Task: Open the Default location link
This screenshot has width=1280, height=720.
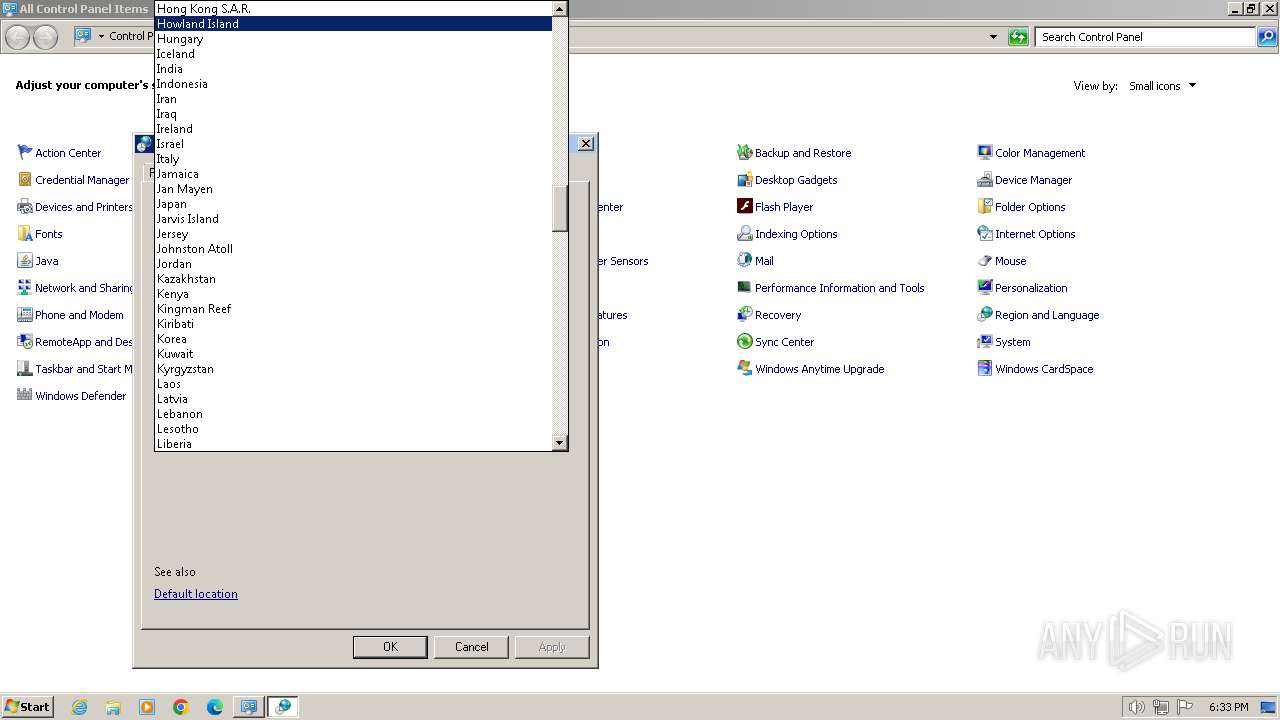Action: tap(196, 594)
